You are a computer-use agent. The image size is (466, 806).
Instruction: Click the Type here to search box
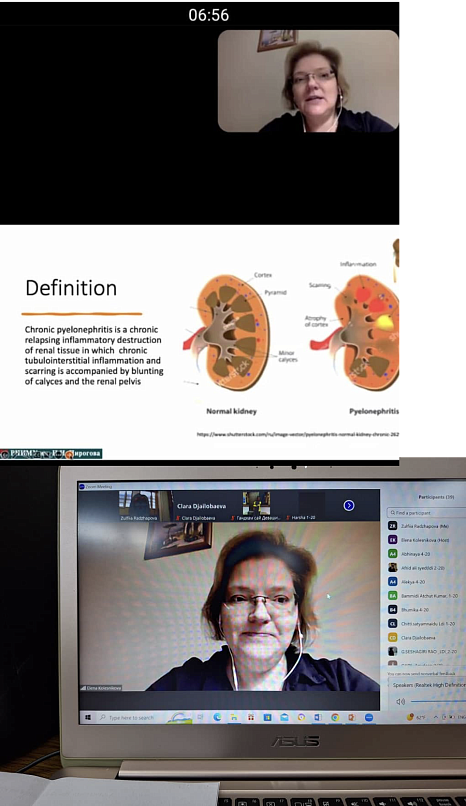[x=131, y=718]
